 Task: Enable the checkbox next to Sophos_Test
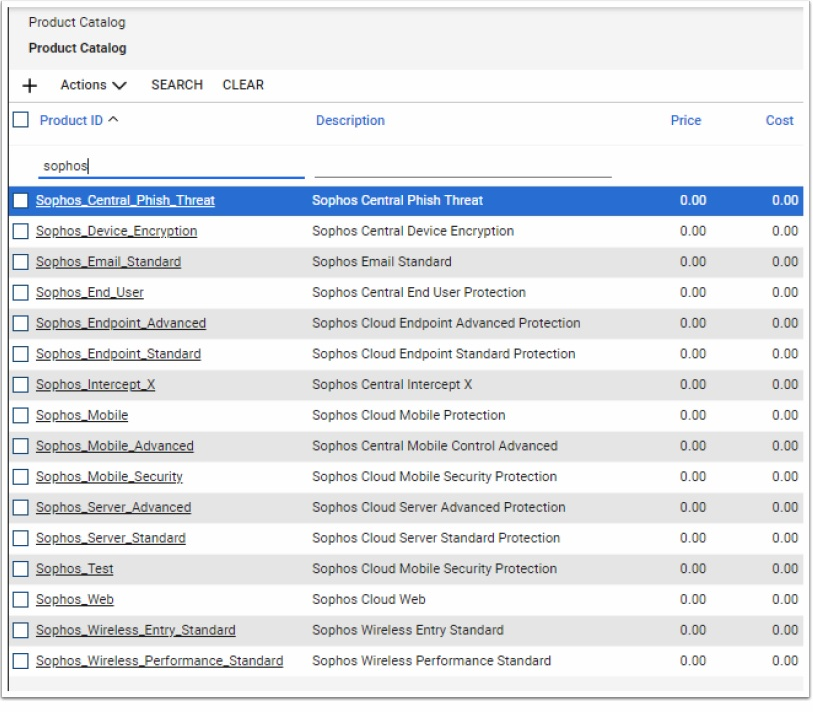[21, 569]
